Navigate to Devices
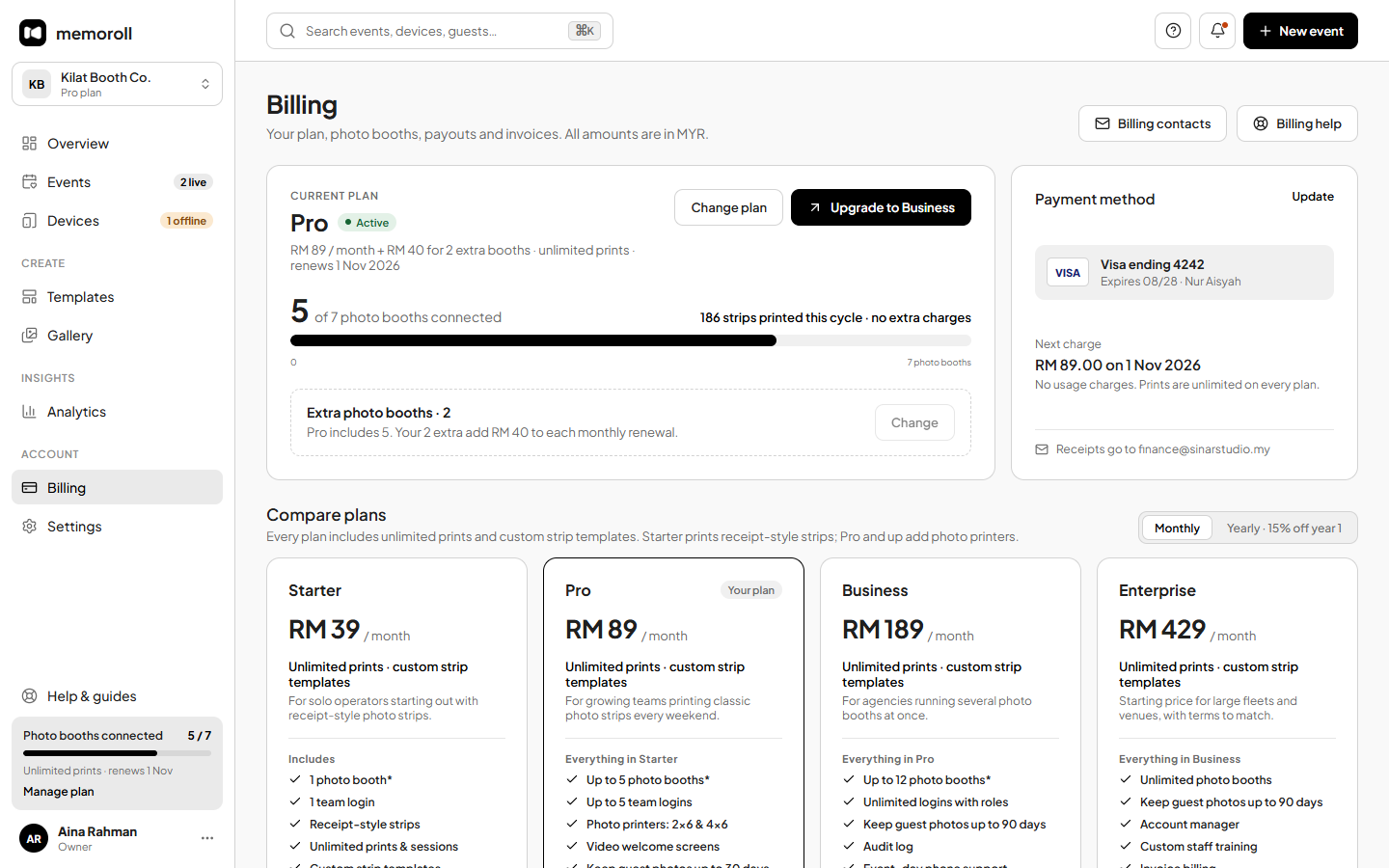Image resolution: width=1389 pixels, height=868 pixels. coord(117,221)
